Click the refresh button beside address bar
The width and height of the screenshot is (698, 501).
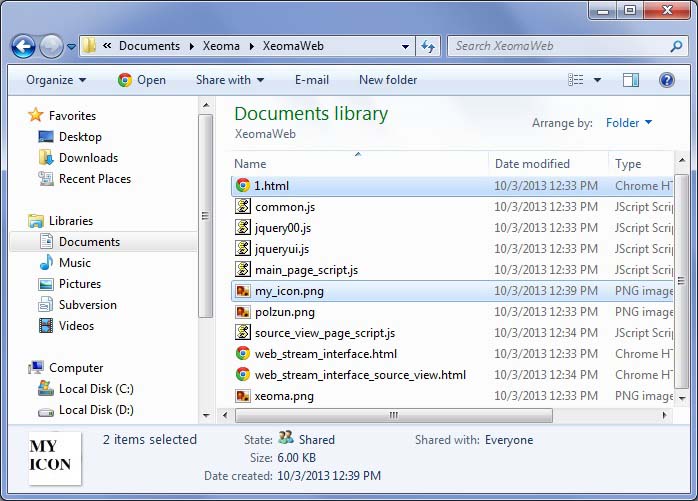[x=429, y=46]
